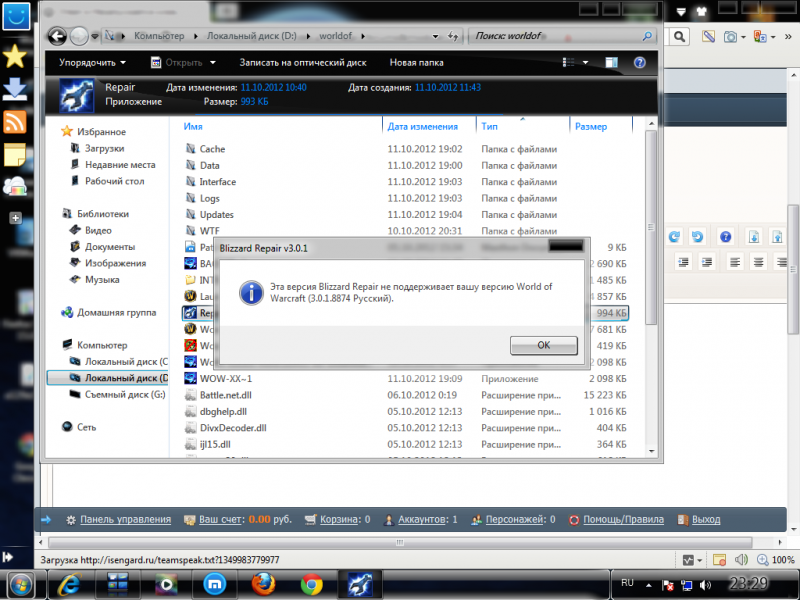Click the browser sidebar star favorites icon
Viewport: 800px width, 600px height.
tap(15, 56)
